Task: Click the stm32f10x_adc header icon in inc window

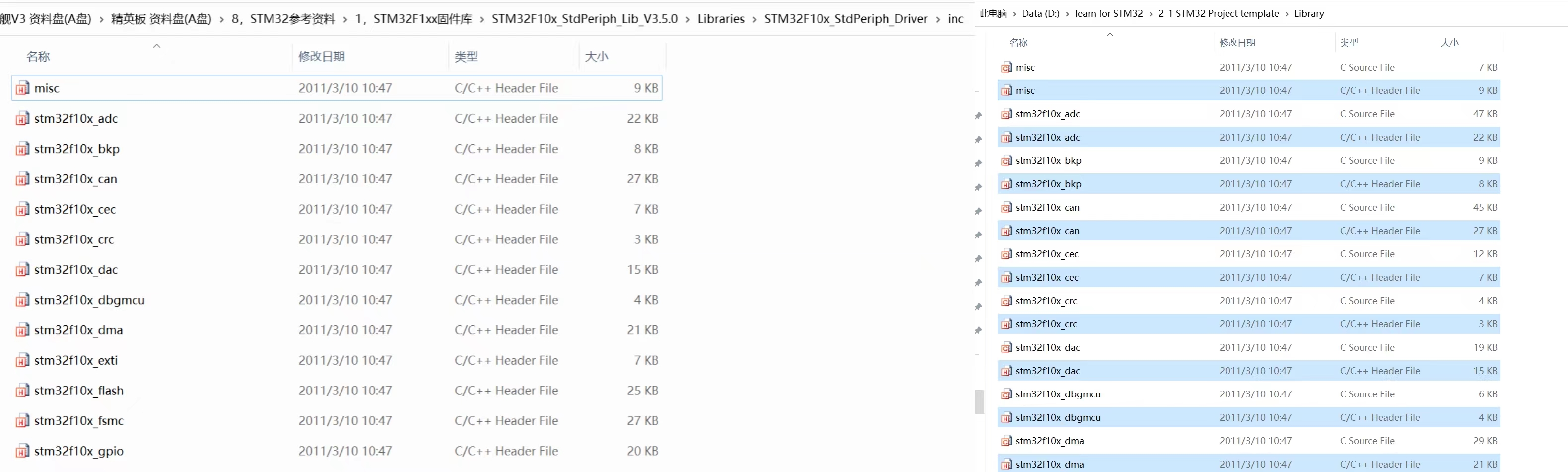Action: coord(22,119)
